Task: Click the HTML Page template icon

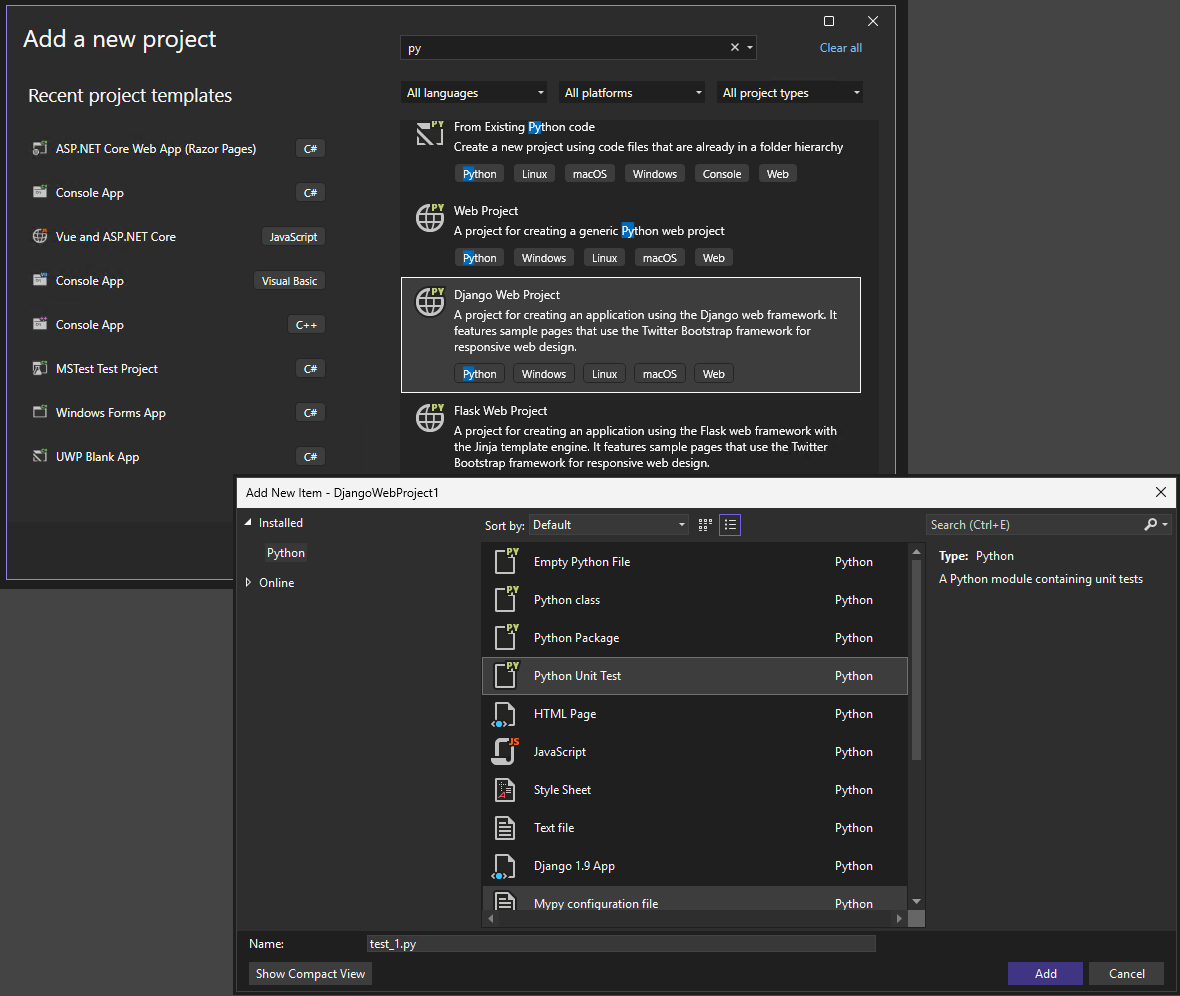Action: tap(505, 713)
